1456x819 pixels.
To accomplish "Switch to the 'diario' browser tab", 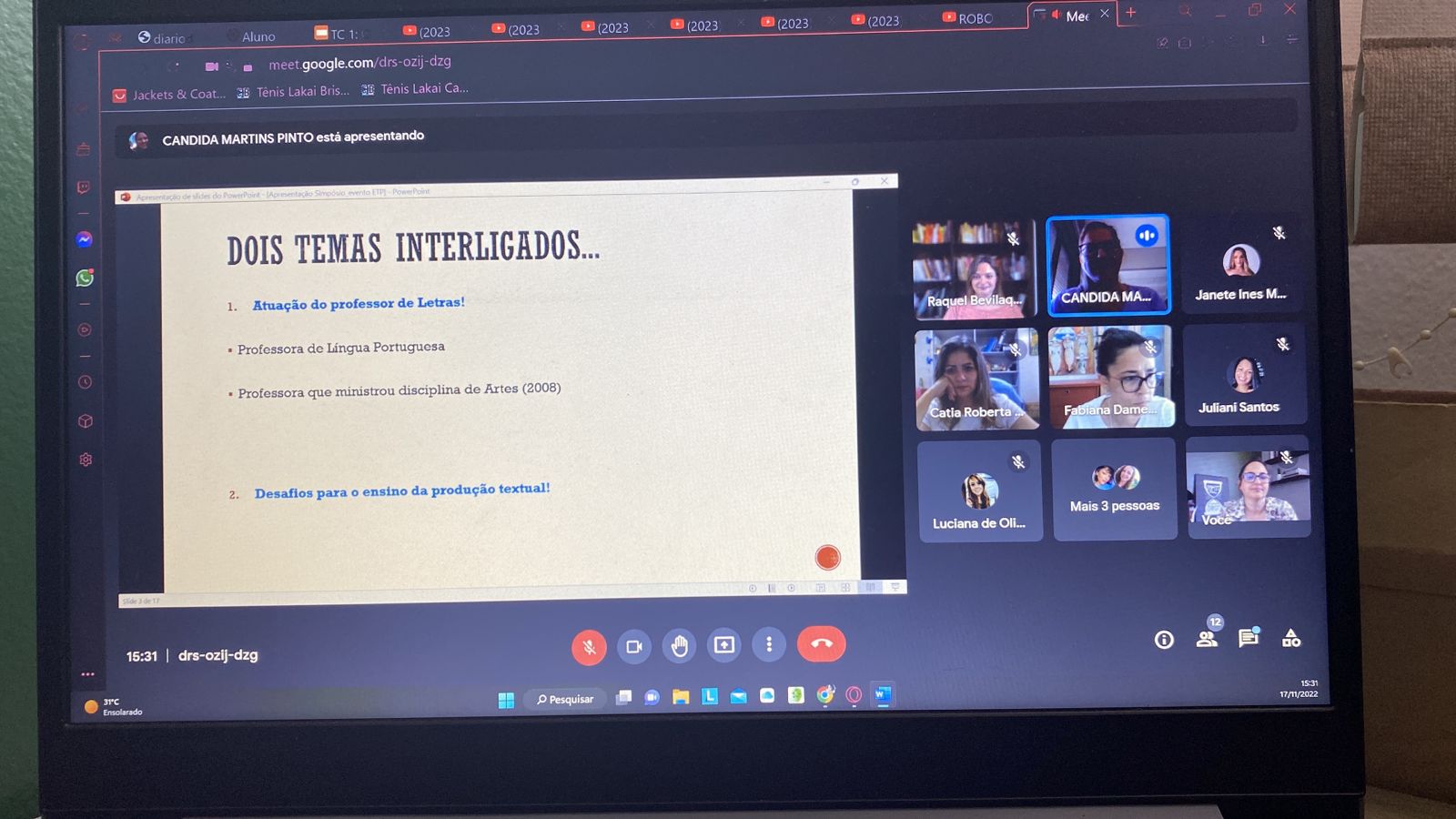I will point(164,38).
